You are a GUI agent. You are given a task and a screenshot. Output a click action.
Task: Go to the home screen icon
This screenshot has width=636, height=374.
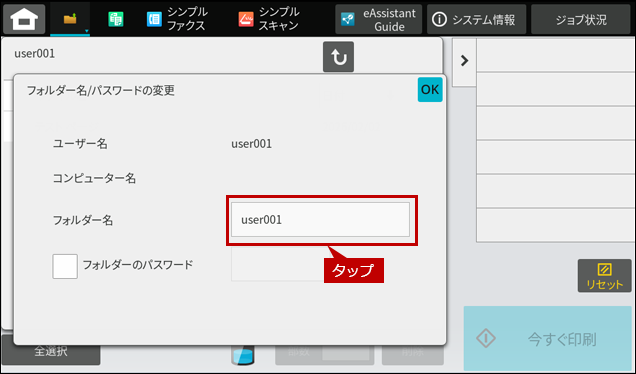[x=24, y=19]
